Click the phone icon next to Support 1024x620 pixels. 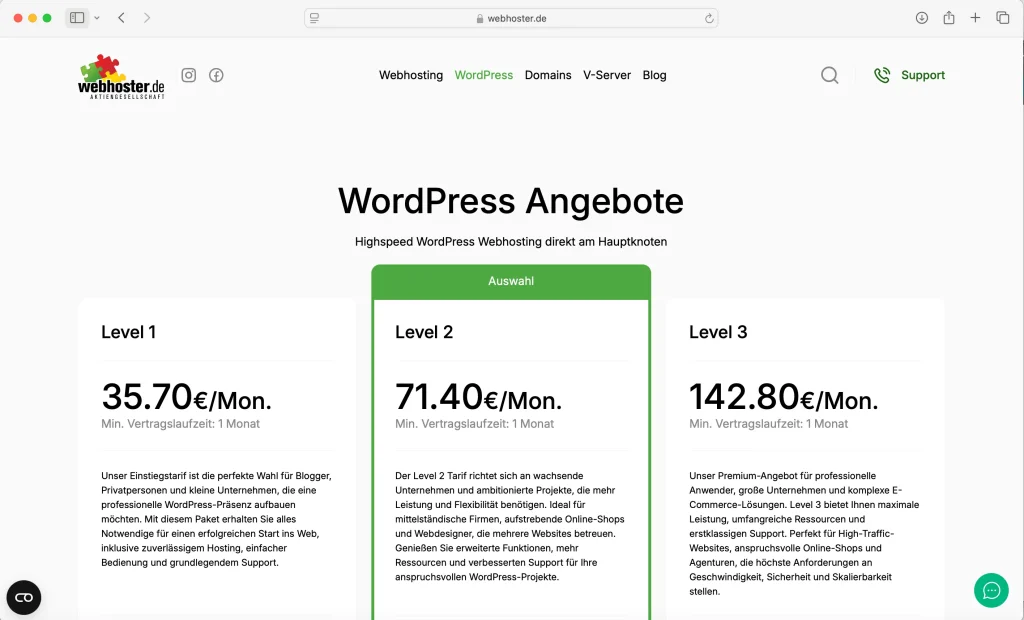[881, 74]
